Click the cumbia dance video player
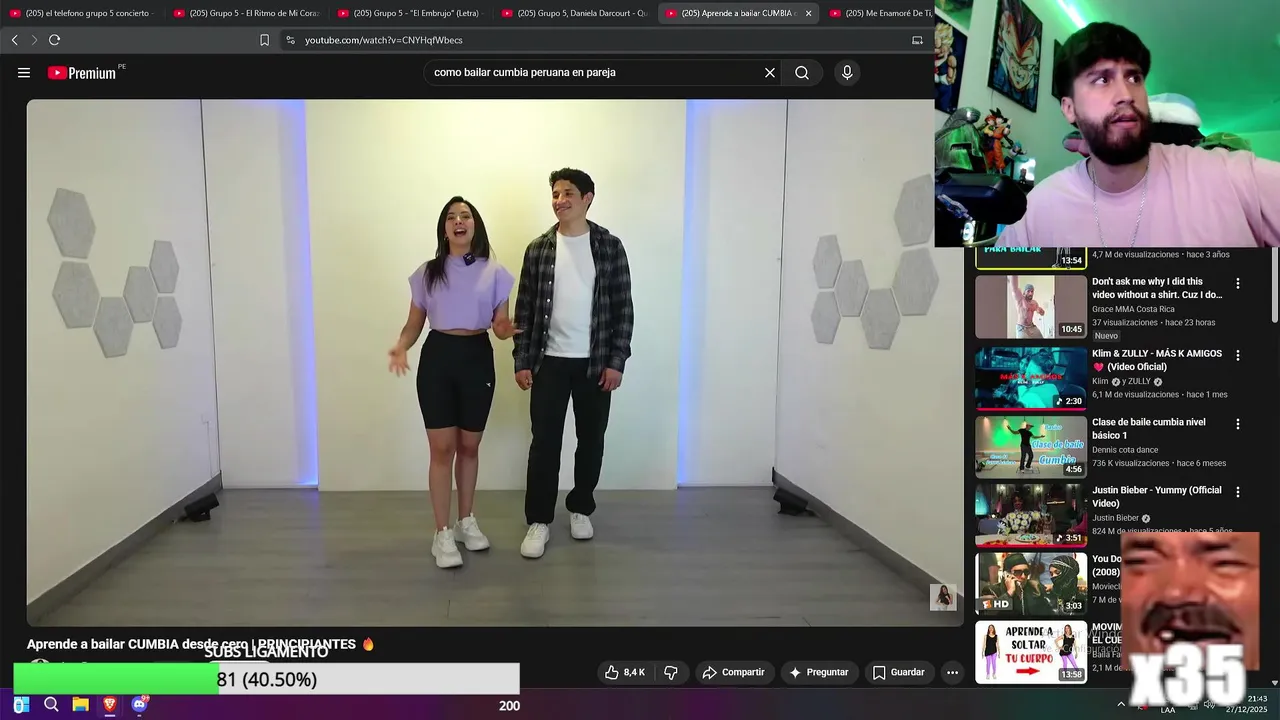Screen dimensions: 1280x720 pos(495,362)
